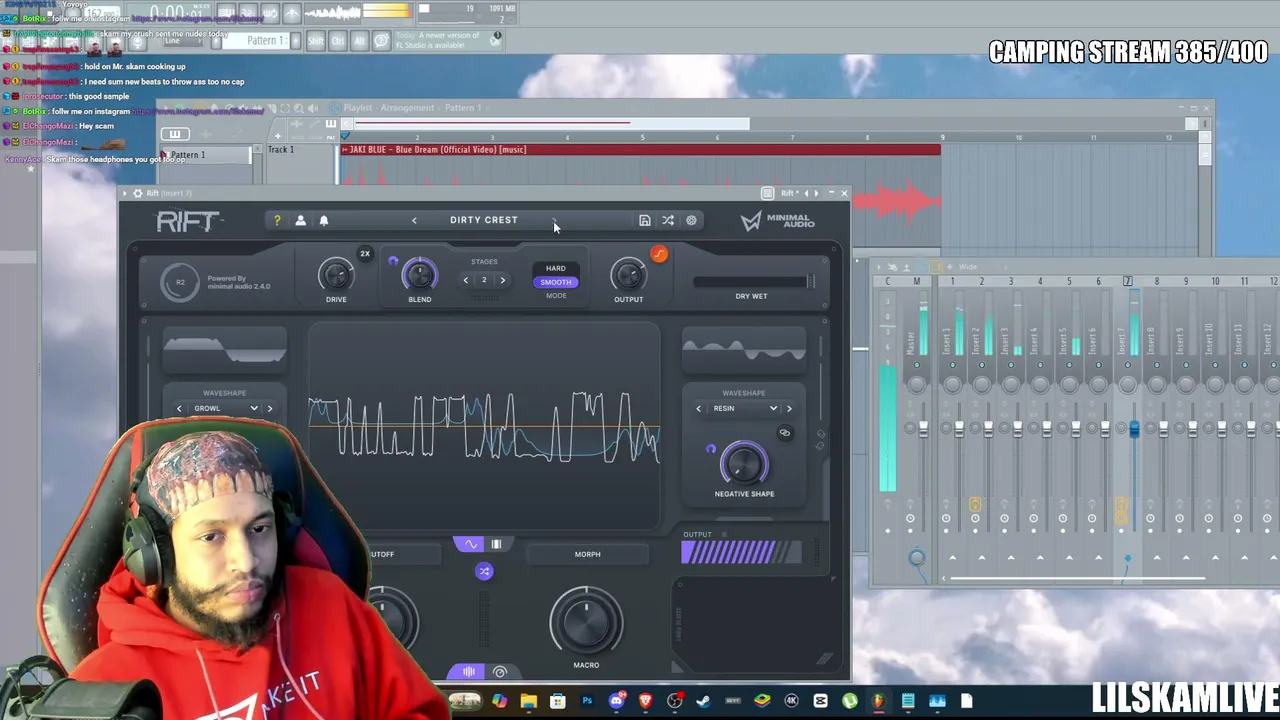Screen dimensions: 1280x720
Task: Open Steam from the taskbar
Action: click(704, 701)
